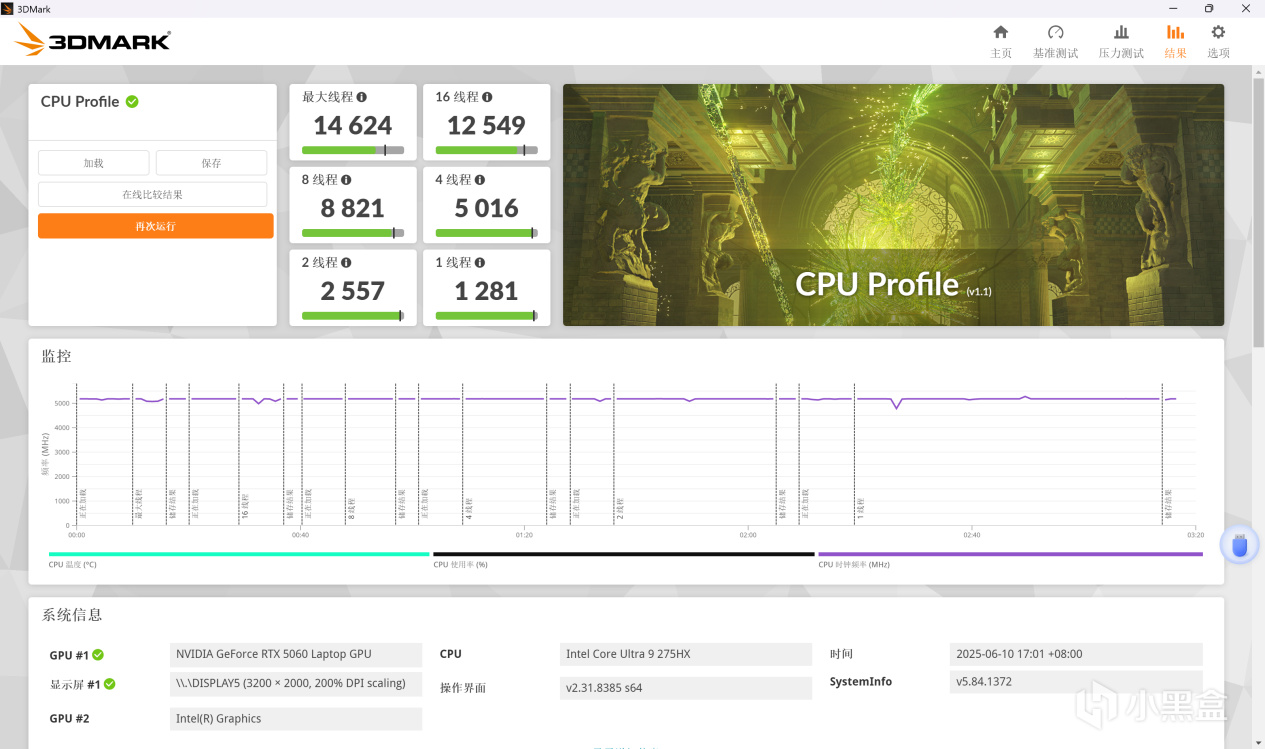Click info icon next to 16 线程
The height and width of the screenshot is (749, 1265).
tap(487, 97)
